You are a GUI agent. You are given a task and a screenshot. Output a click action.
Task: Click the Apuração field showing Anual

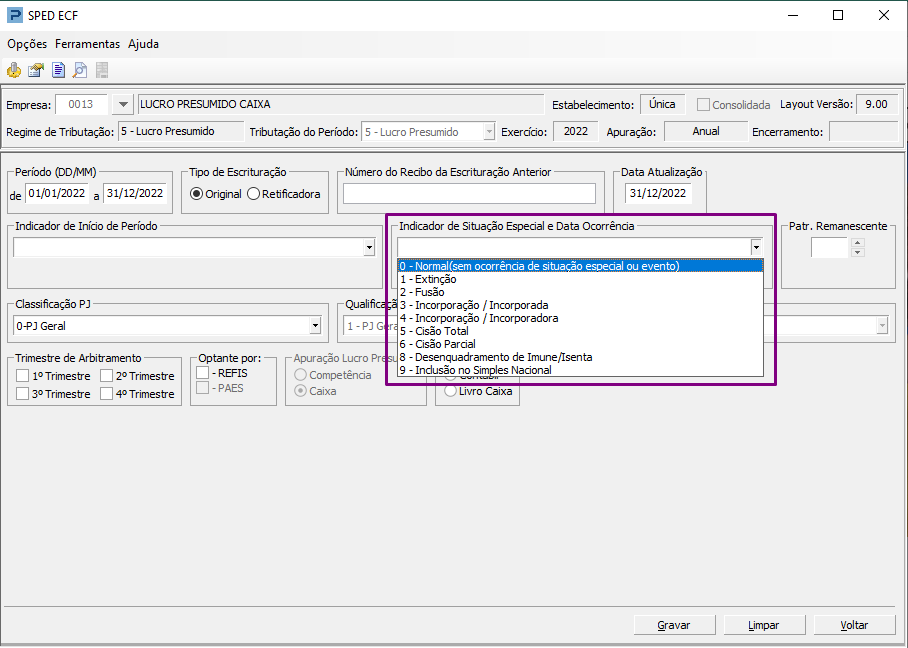706,131
